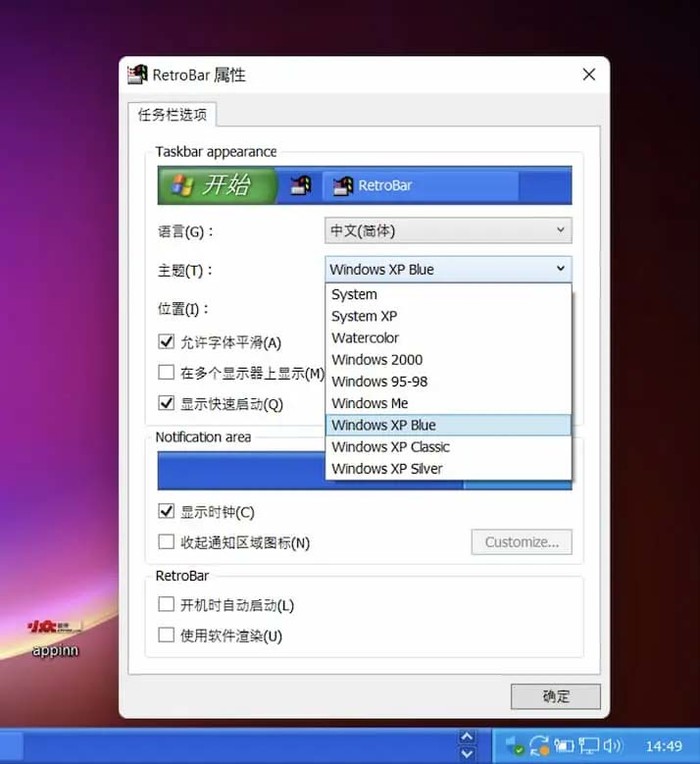Click the taskbar clock showing 14:49
Image resolution: width=700 pixels, height=764 pixels.
(x=663, y=746)
